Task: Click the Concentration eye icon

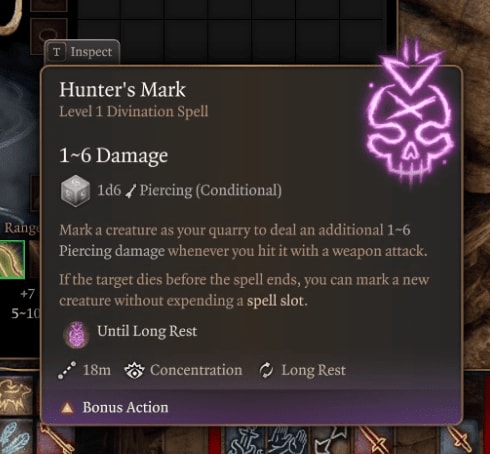Action: pyautogui.click(x=134, y=370)
